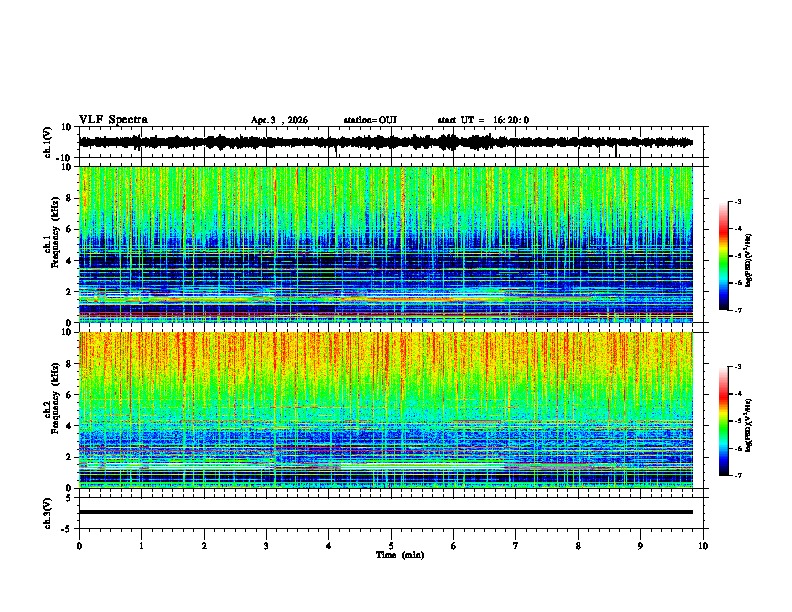The height and width of the screenshot is (612, 792).
Task: Click the ch.2 'Frequency (kHz)' axis label
Action: (55, 398)
